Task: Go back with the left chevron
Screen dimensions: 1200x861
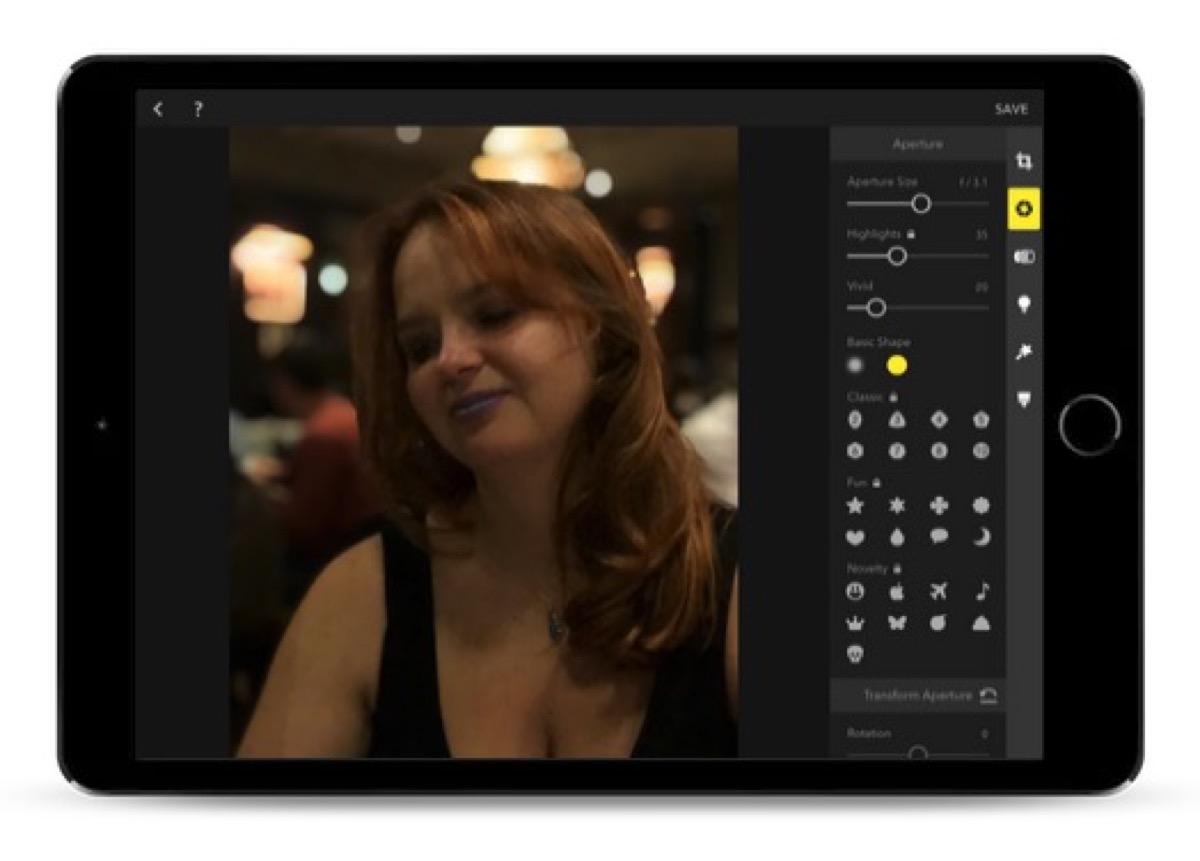Action: [x=158, y=109]
